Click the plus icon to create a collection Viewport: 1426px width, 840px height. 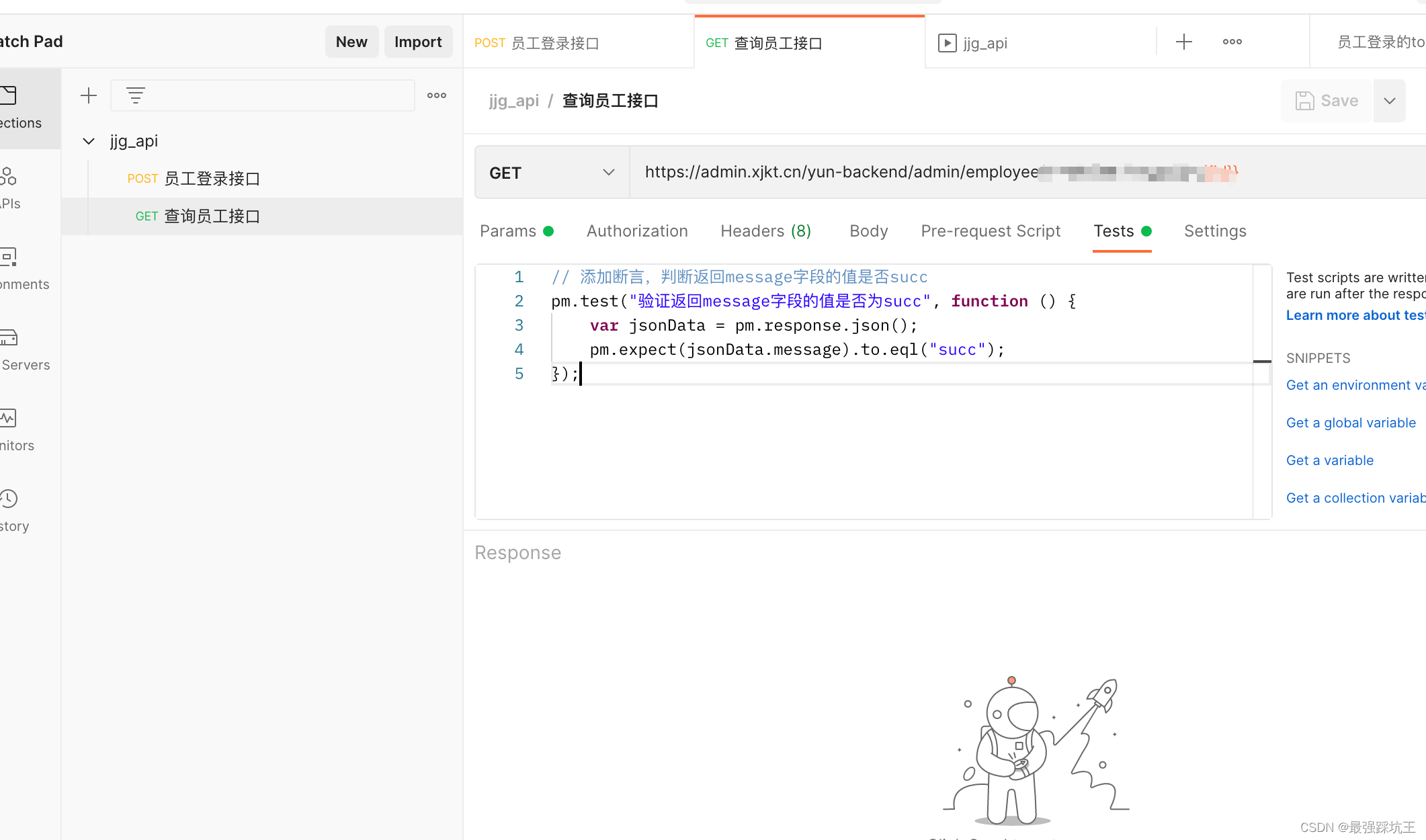pyautogui.click(x=89, y=95)
